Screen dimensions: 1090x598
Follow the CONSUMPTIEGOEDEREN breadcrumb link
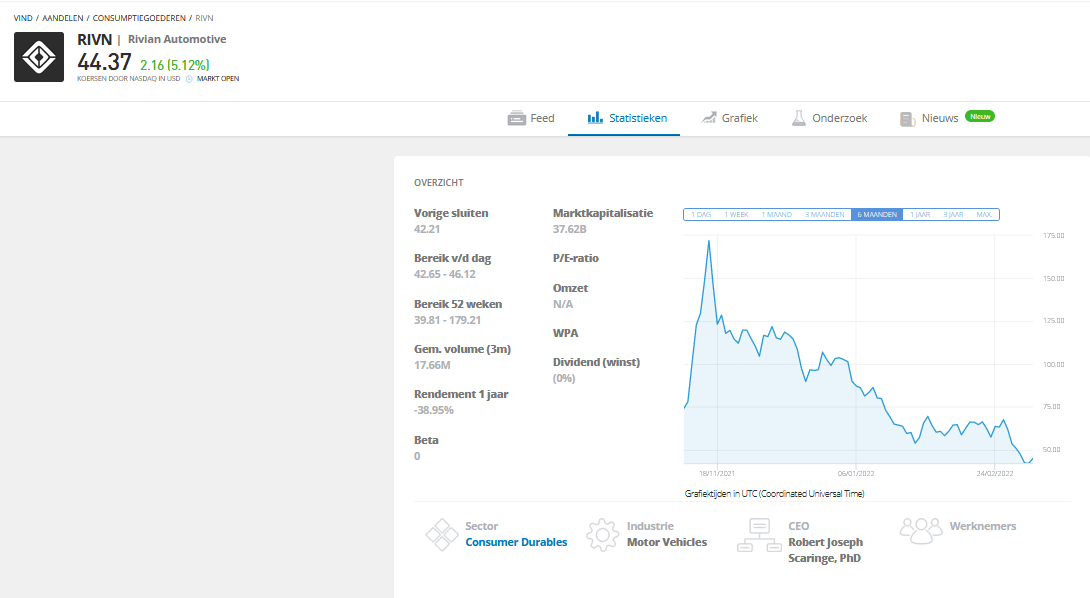point(139,18)
